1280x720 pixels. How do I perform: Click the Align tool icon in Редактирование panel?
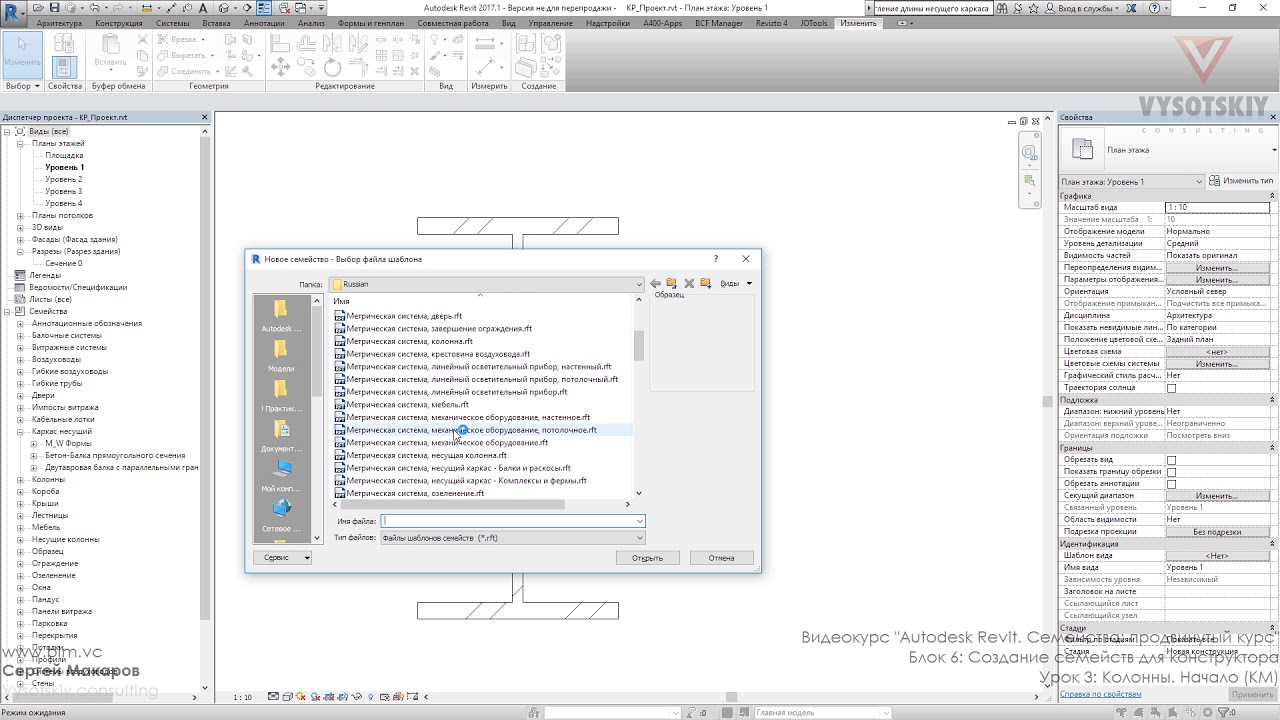pyautogui.click(x=280, y=43)
